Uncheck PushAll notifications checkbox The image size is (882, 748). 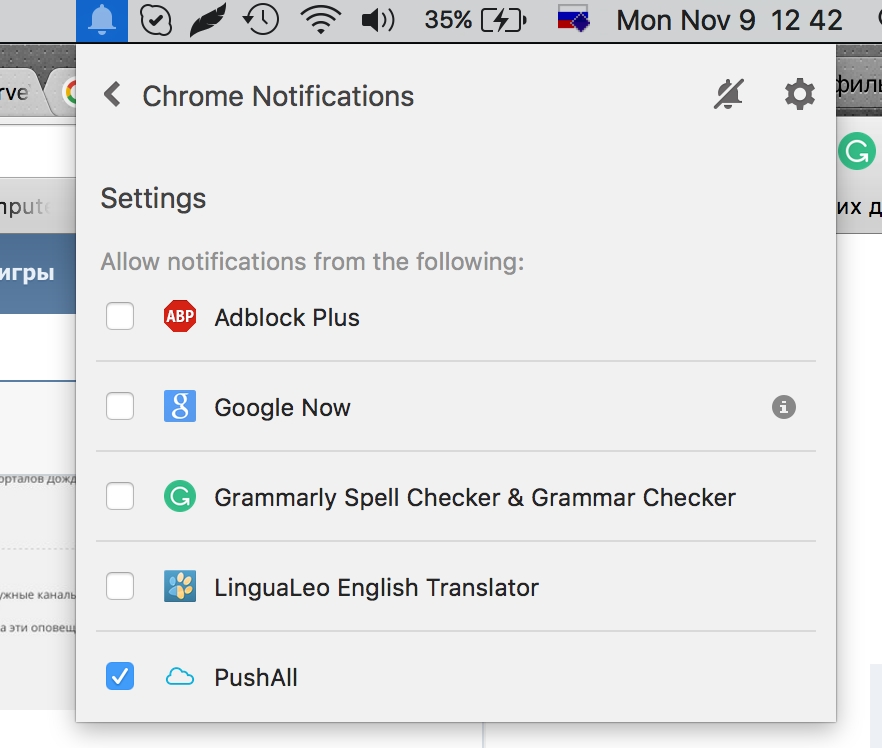pos(120,676)
